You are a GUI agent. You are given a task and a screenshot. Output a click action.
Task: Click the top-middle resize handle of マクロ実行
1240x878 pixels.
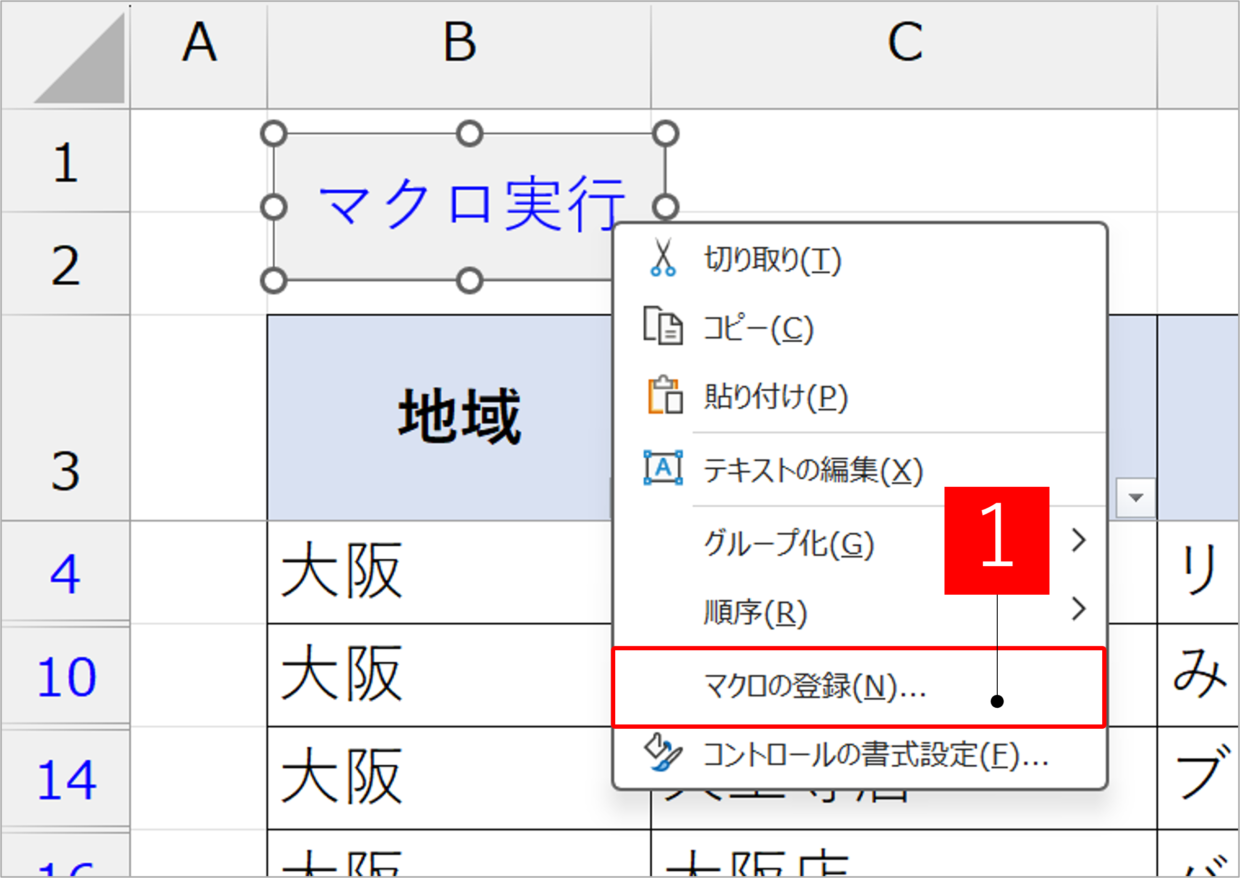470,134
